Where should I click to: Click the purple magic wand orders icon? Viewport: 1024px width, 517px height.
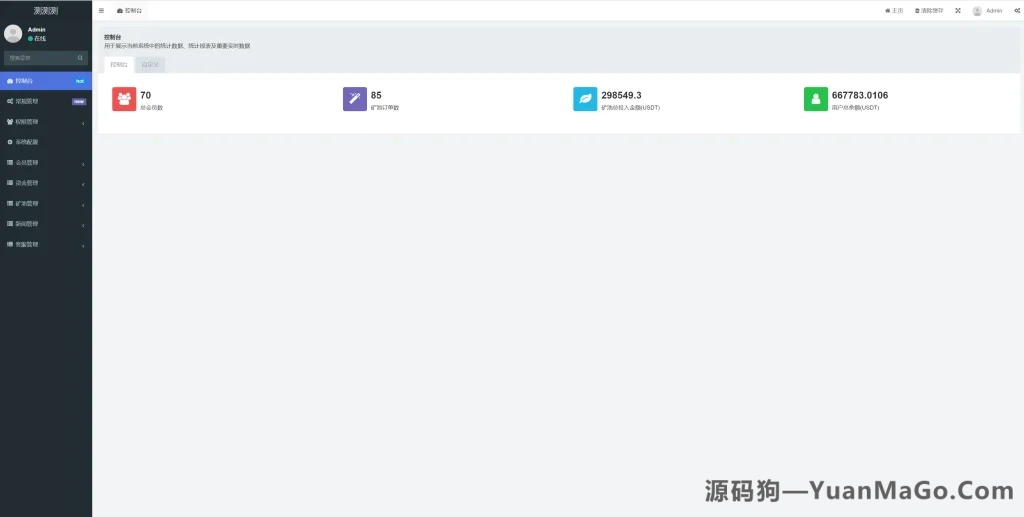click(x=355, y=99)
